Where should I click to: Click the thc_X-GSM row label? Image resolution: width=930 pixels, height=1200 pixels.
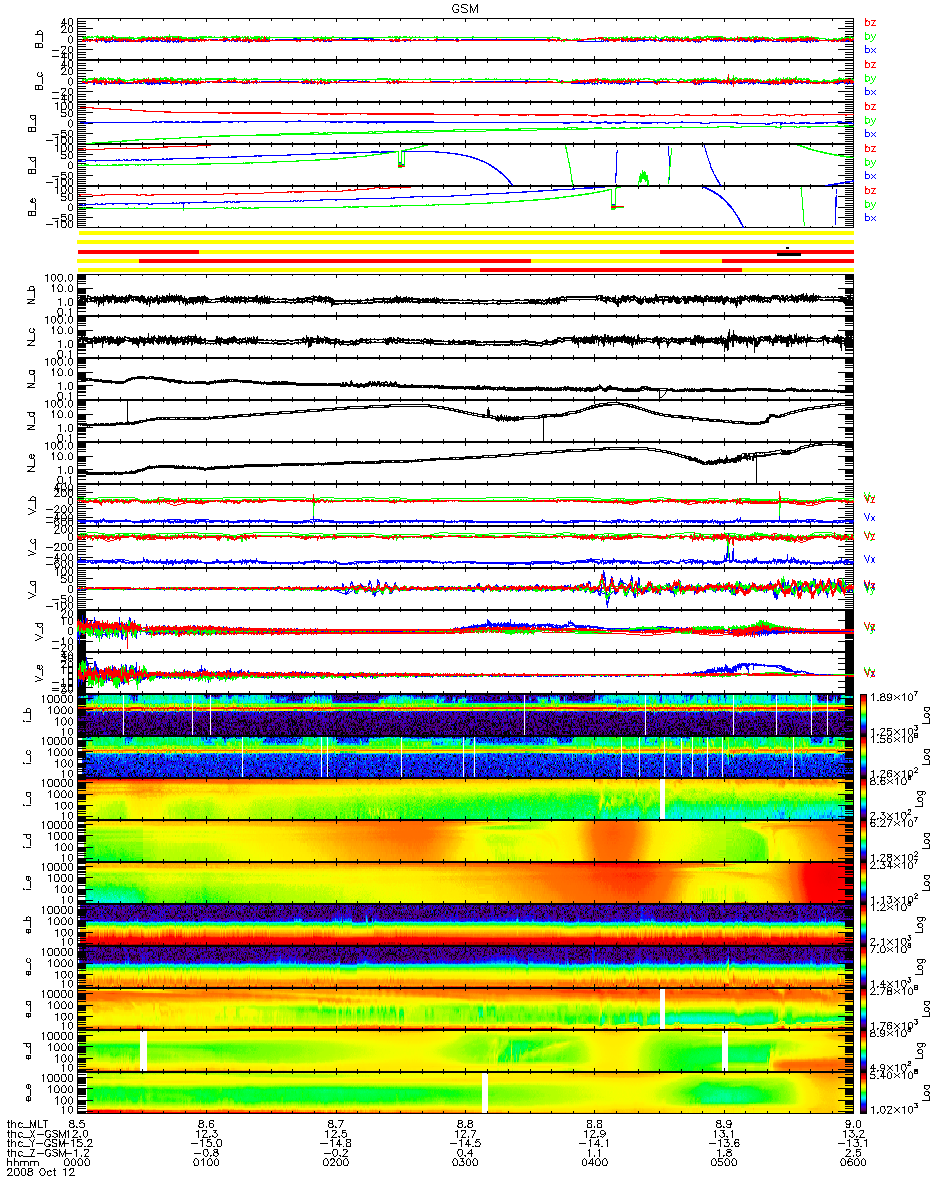tap(34, 1134)
